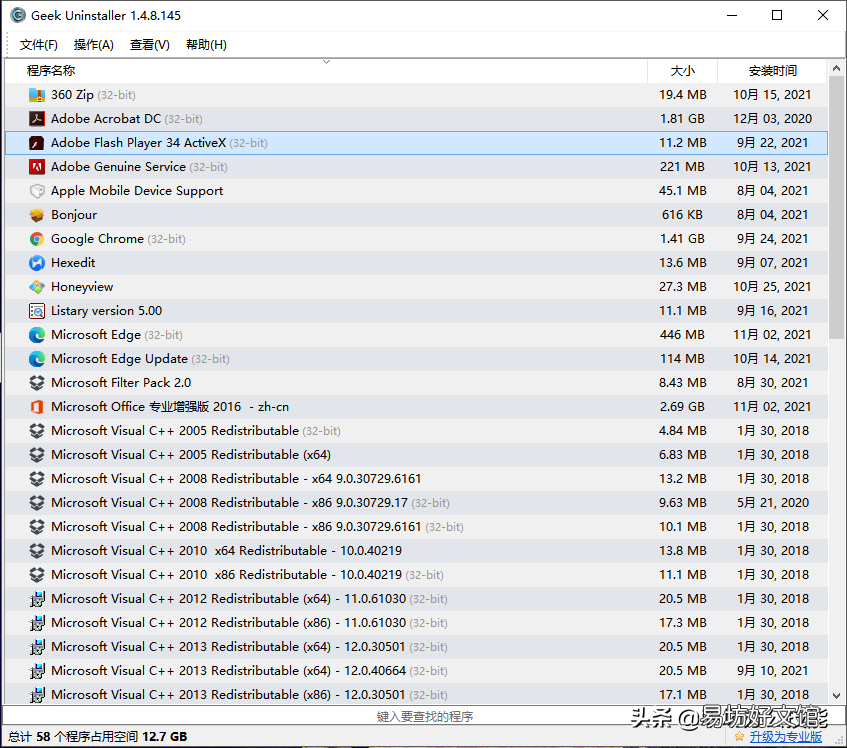Click the vertical scrollbar thumb
The width and height of the screenshot is (847, 748).
[836, 207]
